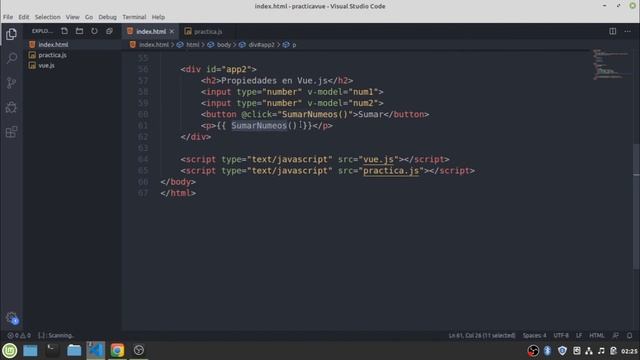The width and height of the screenshot is (640, 360).
Task: Open the View menu
Action: (x=73, y=17)
